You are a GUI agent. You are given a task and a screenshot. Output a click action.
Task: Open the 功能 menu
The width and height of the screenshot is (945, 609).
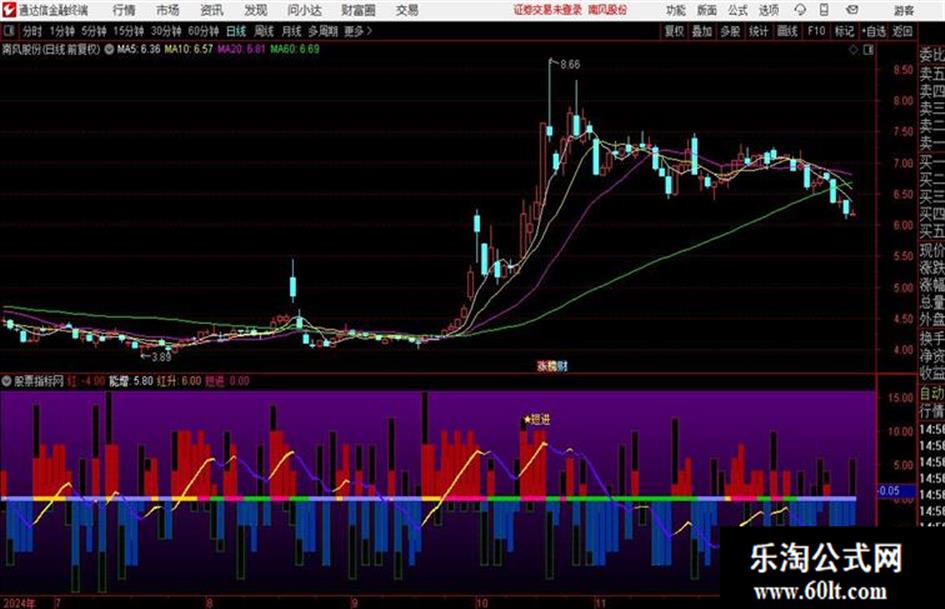(676, 10)
